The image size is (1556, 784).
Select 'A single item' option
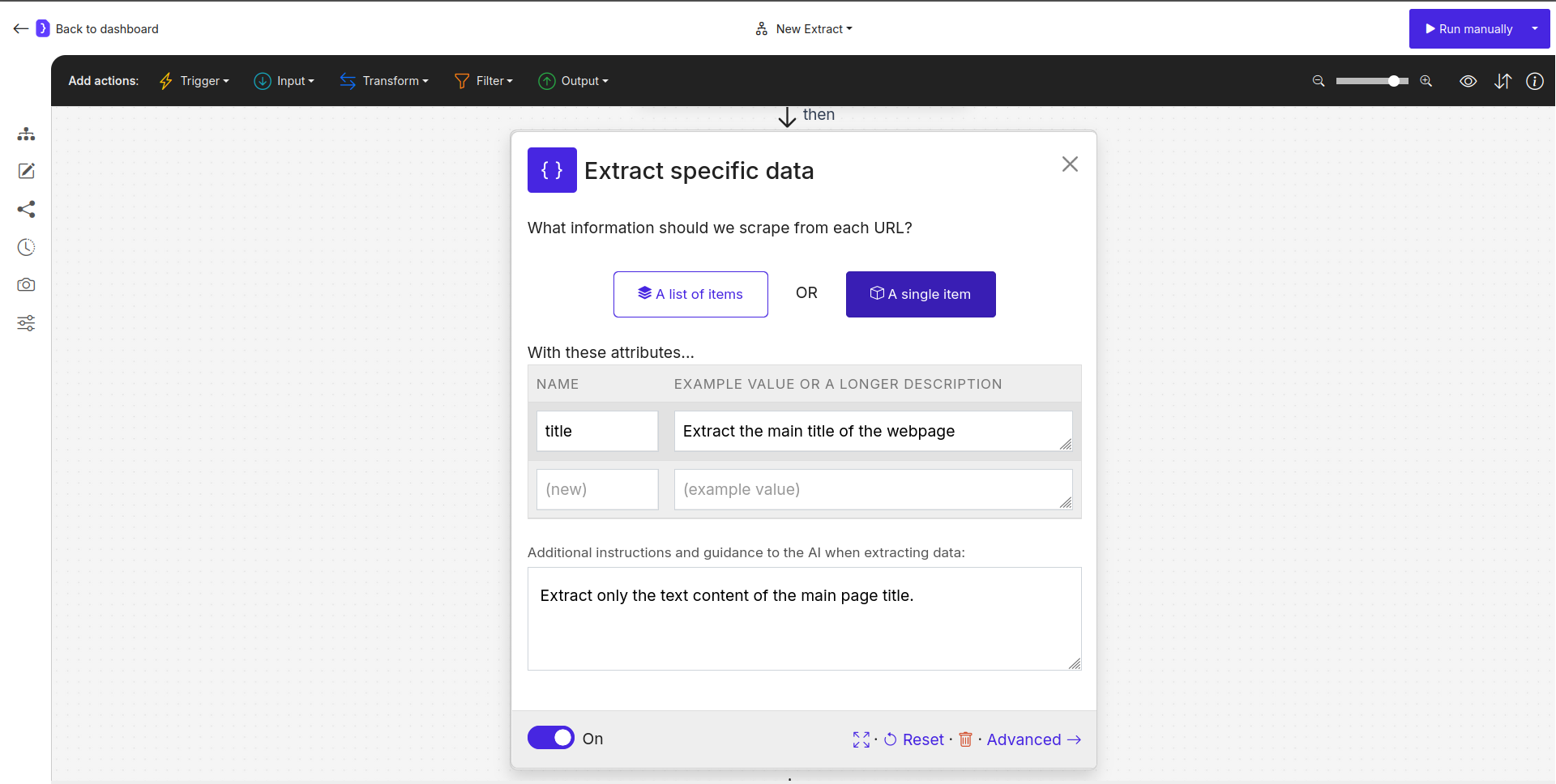pos(920,294)
